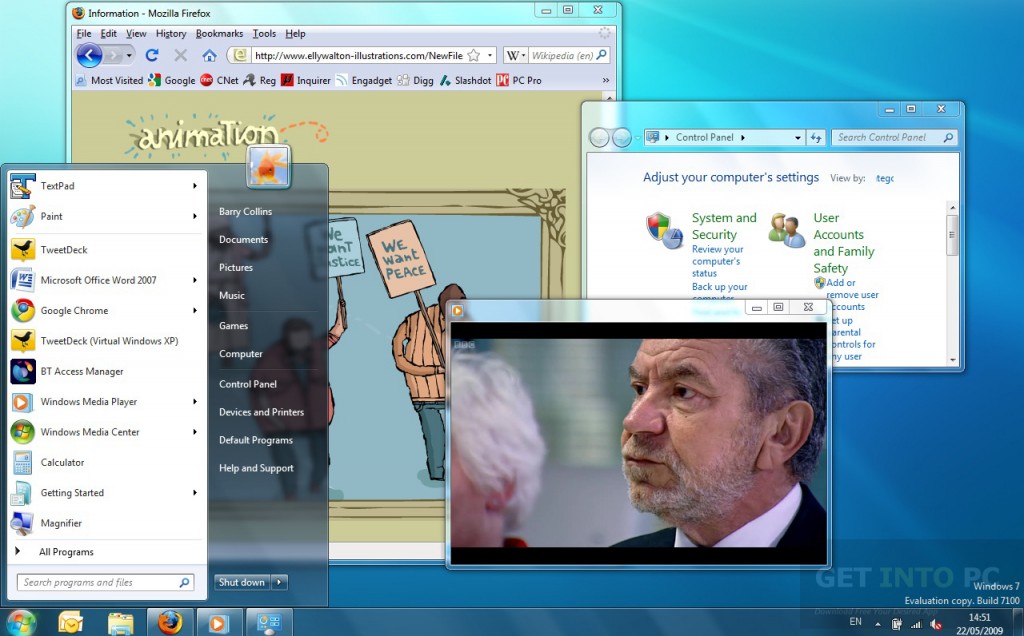Viewport: 1024px width, 636px height.
Task: Click Control Panel vertical scrollbar thumb
Action: [x=952, y=235]
